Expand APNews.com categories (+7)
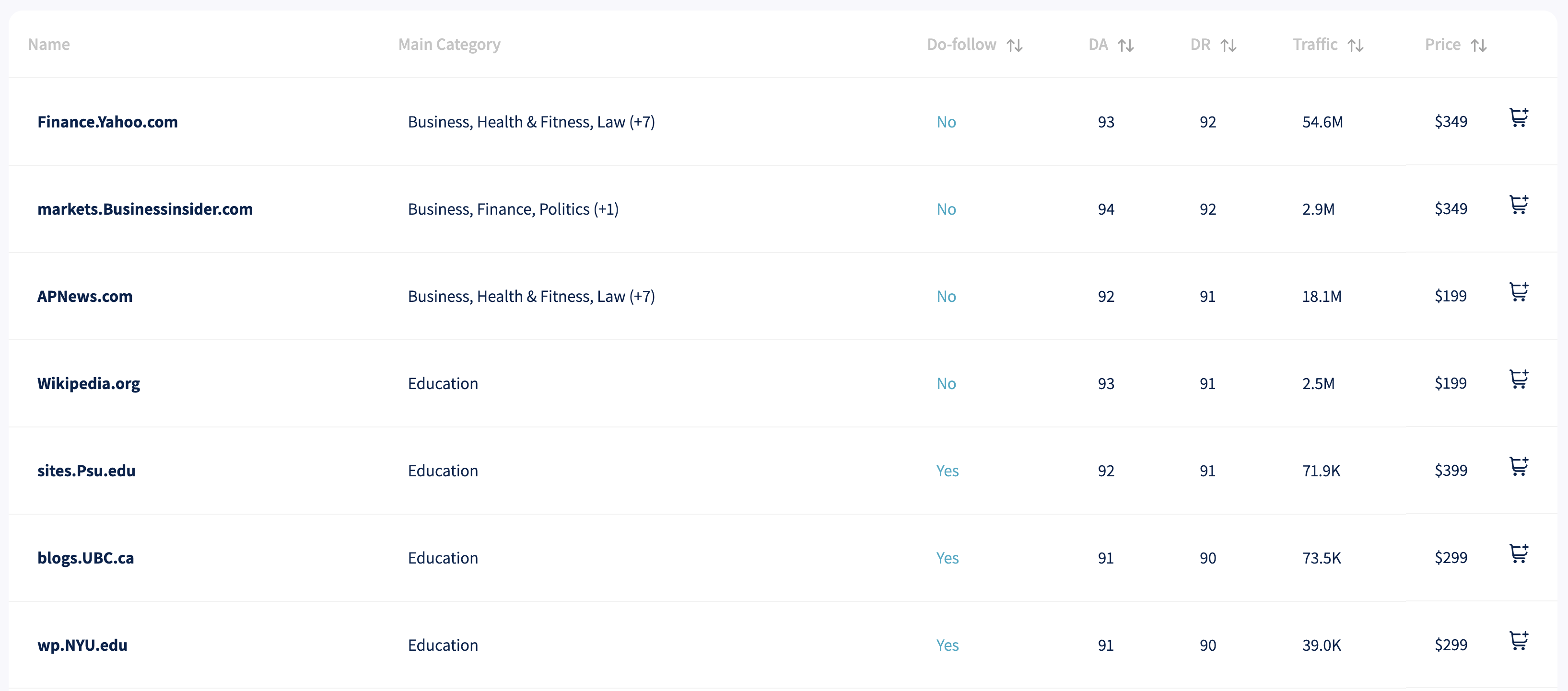This screenshot has width=1568, height=691. click(x=642, y=297)
